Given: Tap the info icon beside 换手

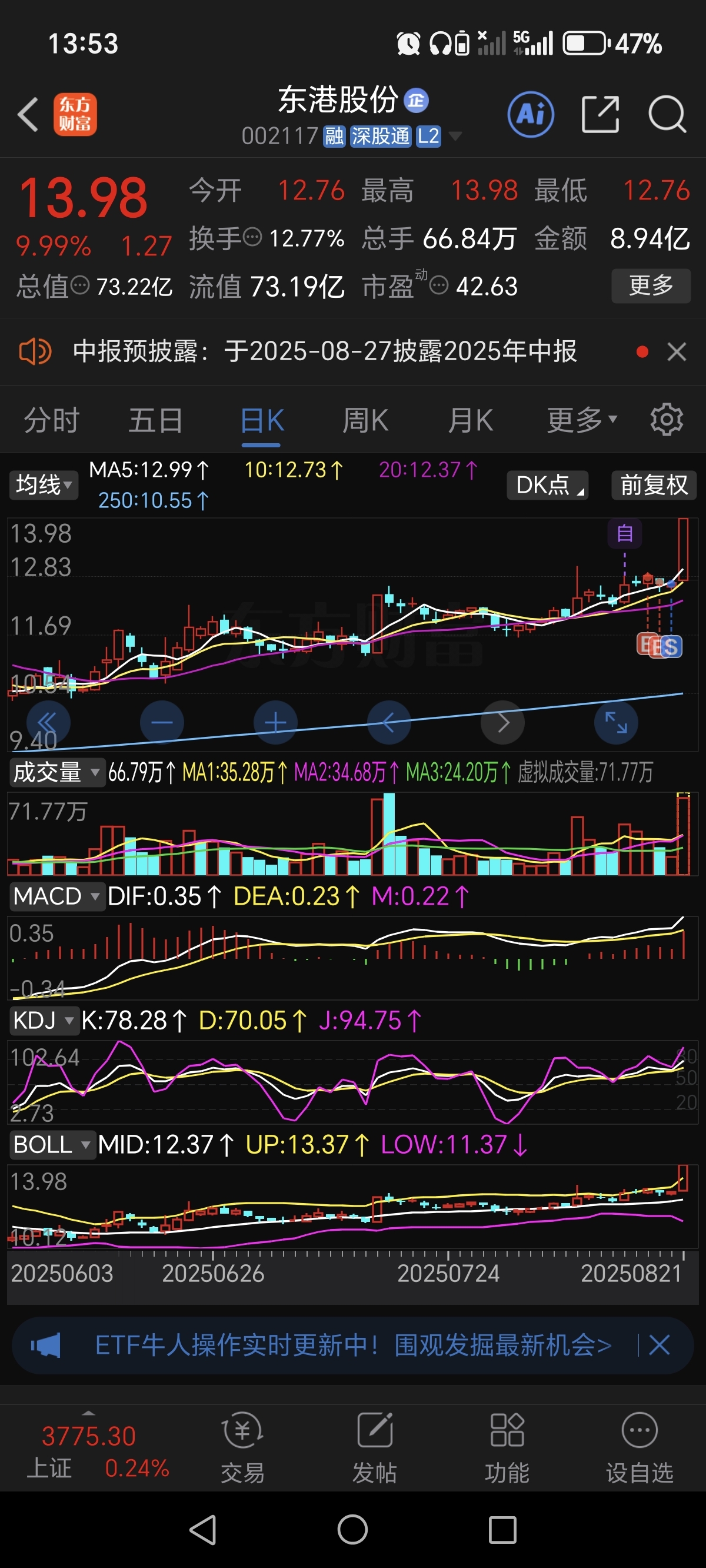Looking at the screenshot, I should [252, 237].
